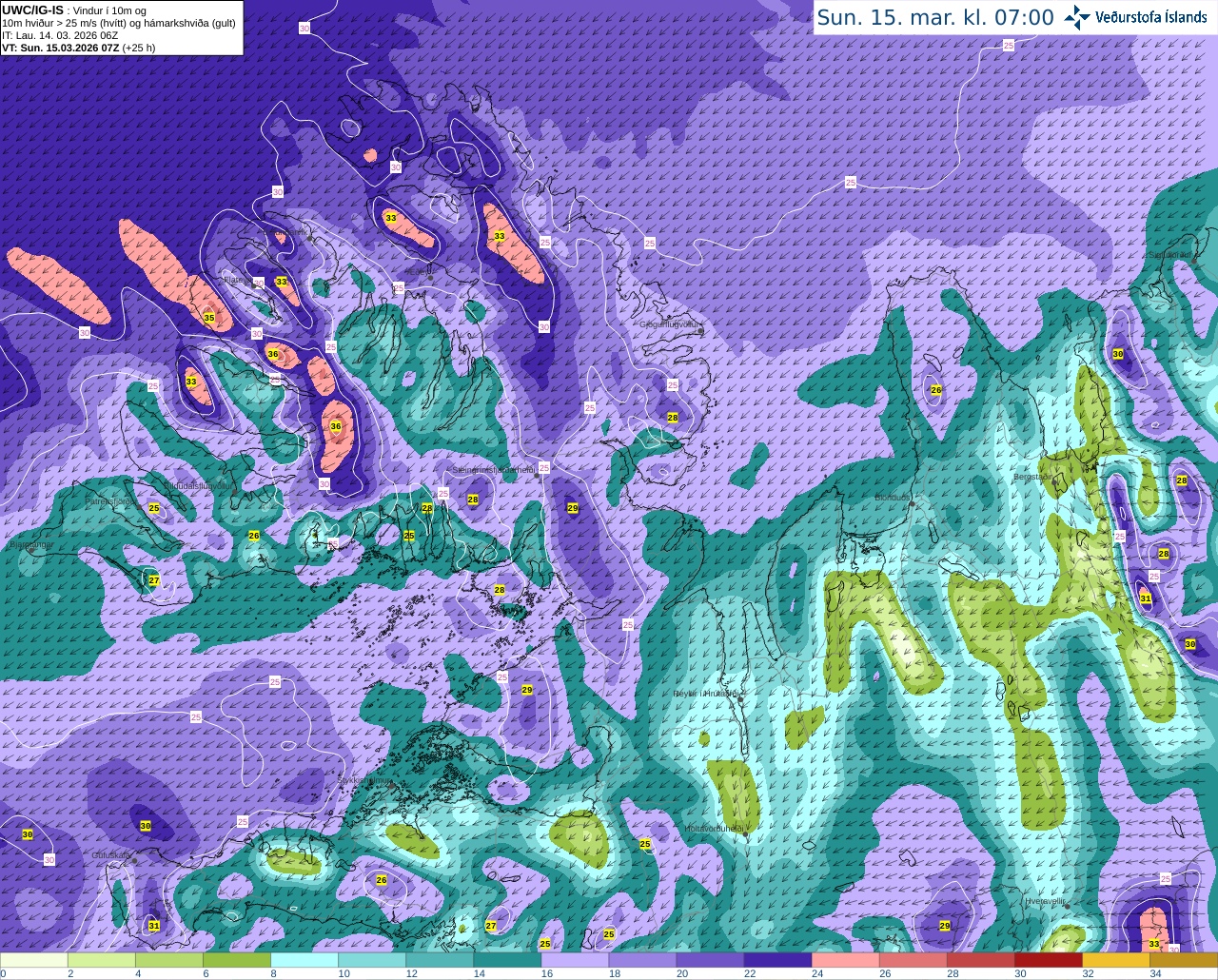Pick the pink 24–26 legend swatch
1218x980 pixels.
tap(845, 960)
